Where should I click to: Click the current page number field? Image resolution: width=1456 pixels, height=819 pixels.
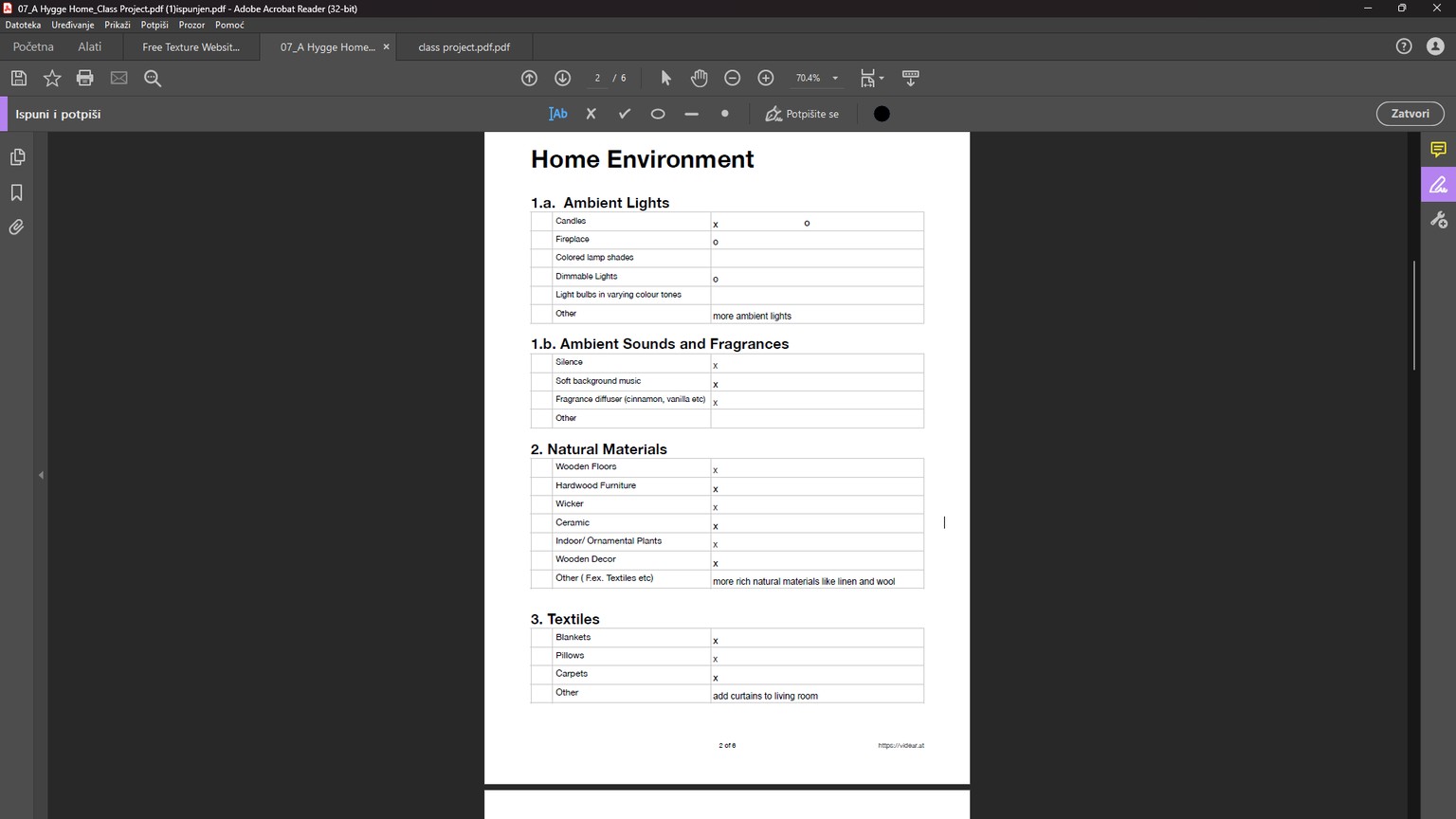pos(597,79)
